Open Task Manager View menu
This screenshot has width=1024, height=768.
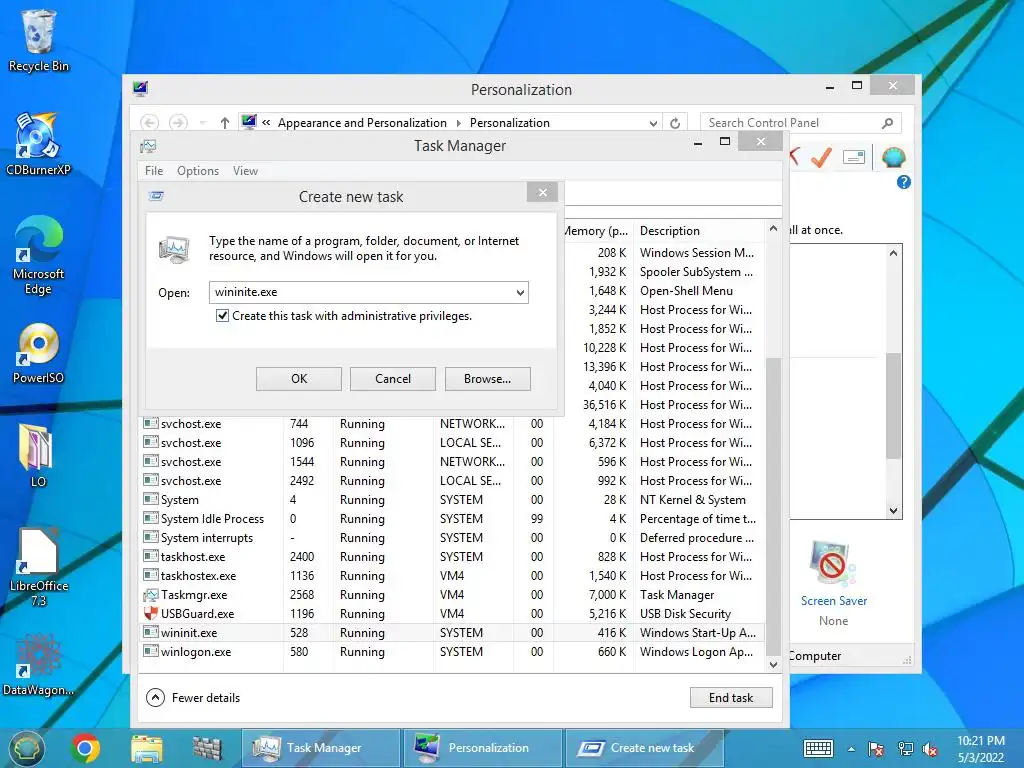coord(246,171)
